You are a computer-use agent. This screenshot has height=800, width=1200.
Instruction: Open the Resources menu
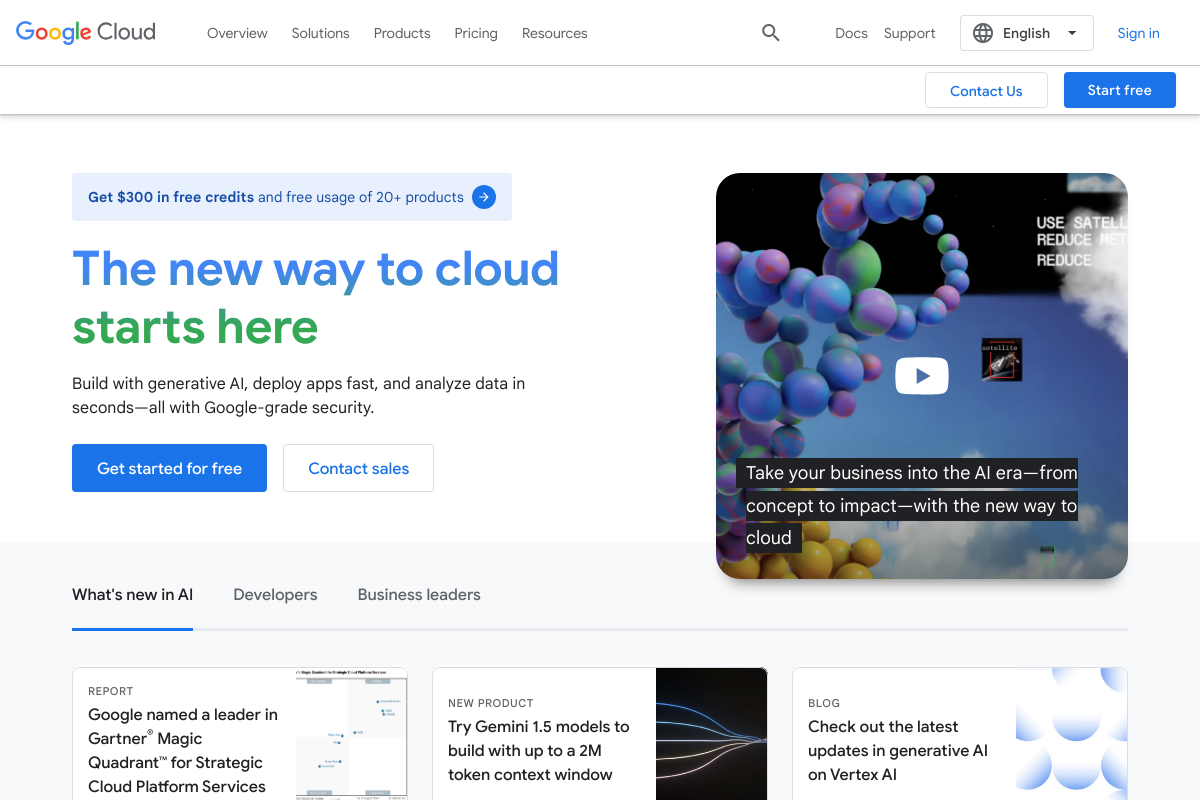tap(555, 33)
